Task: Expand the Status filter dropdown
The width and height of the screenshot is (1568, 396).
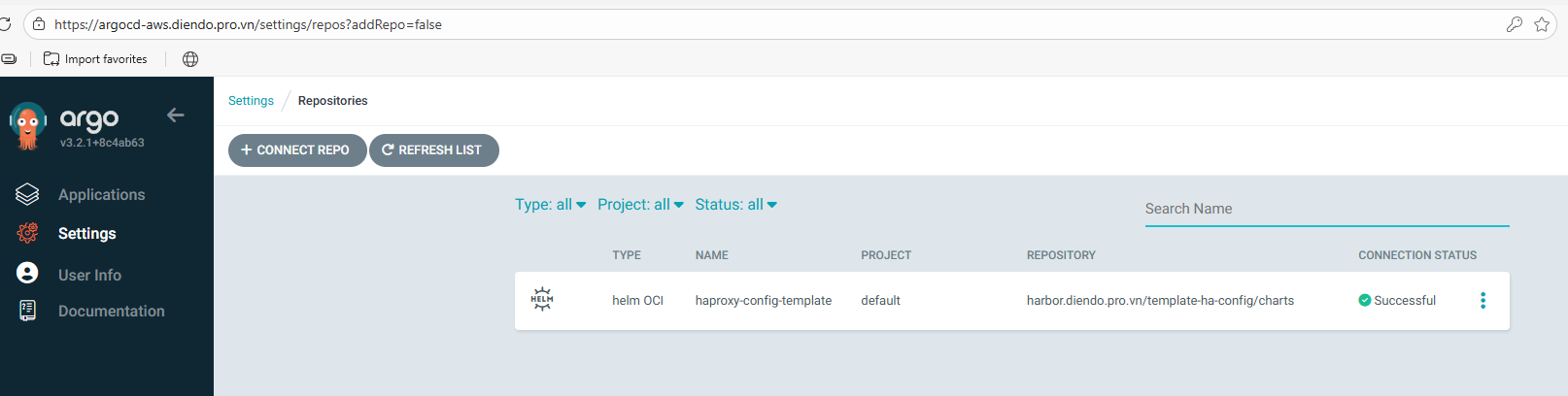Action: point(735,205)
